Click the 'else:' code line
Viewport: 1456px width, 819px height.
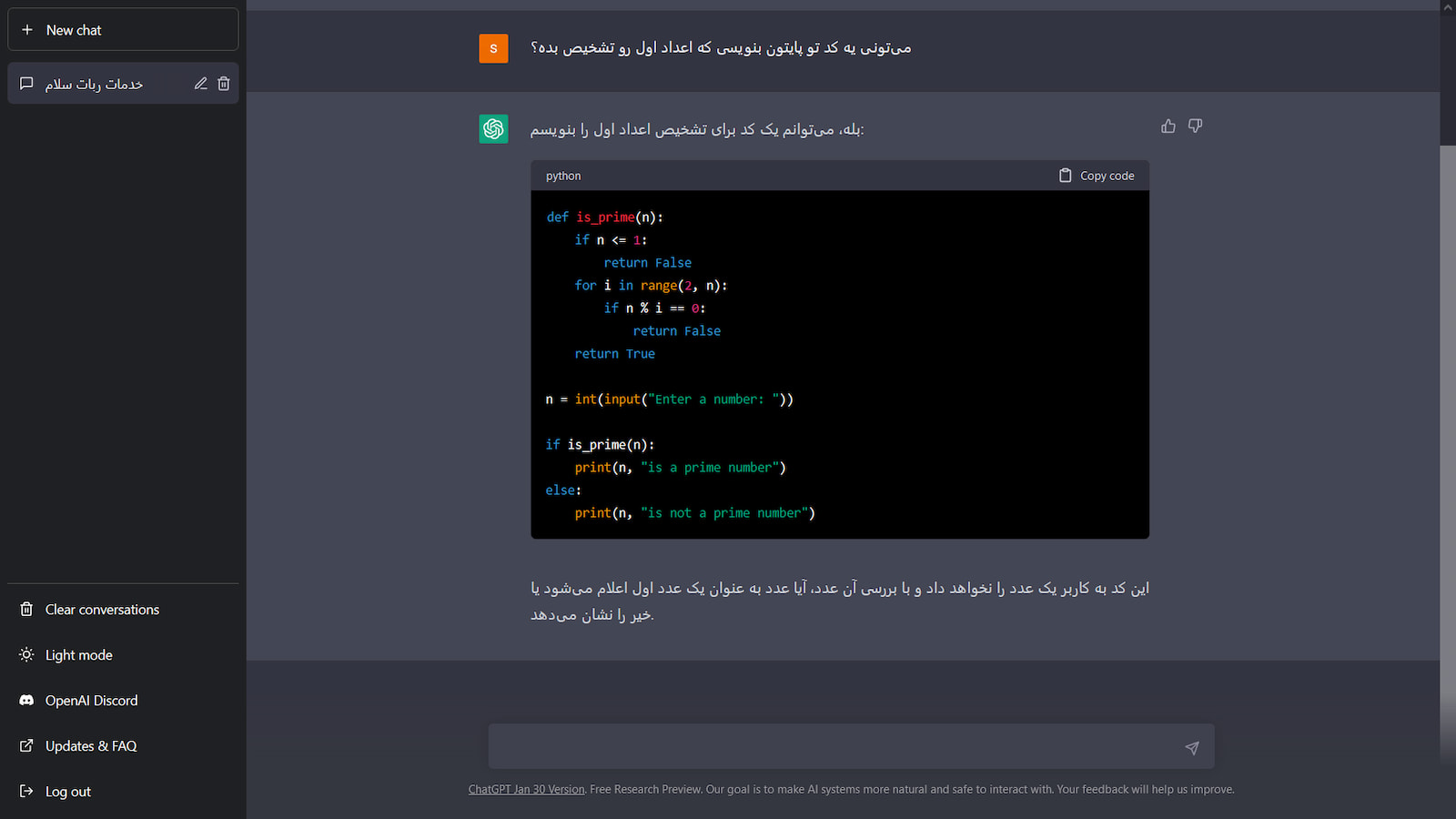pos(563,490)
